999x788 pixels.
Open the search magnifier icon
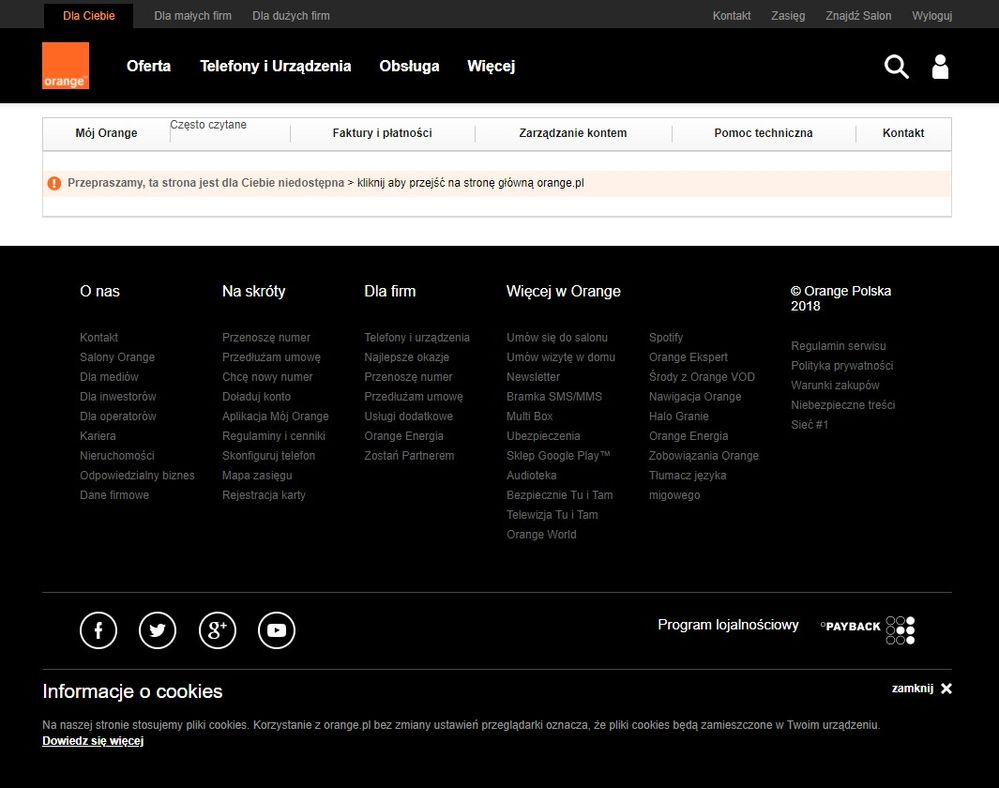pyautogui.click(x=896, y=67)
